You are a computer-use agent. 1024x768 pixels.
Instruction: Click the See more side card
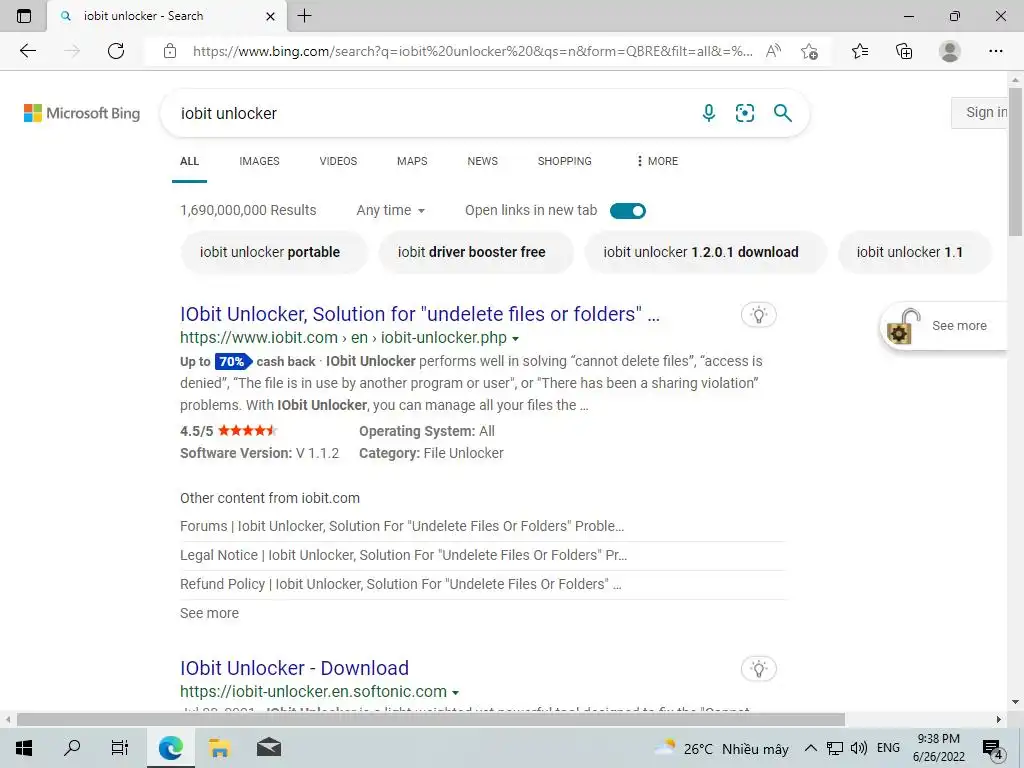pyautogui.click(x=944, y=326)
